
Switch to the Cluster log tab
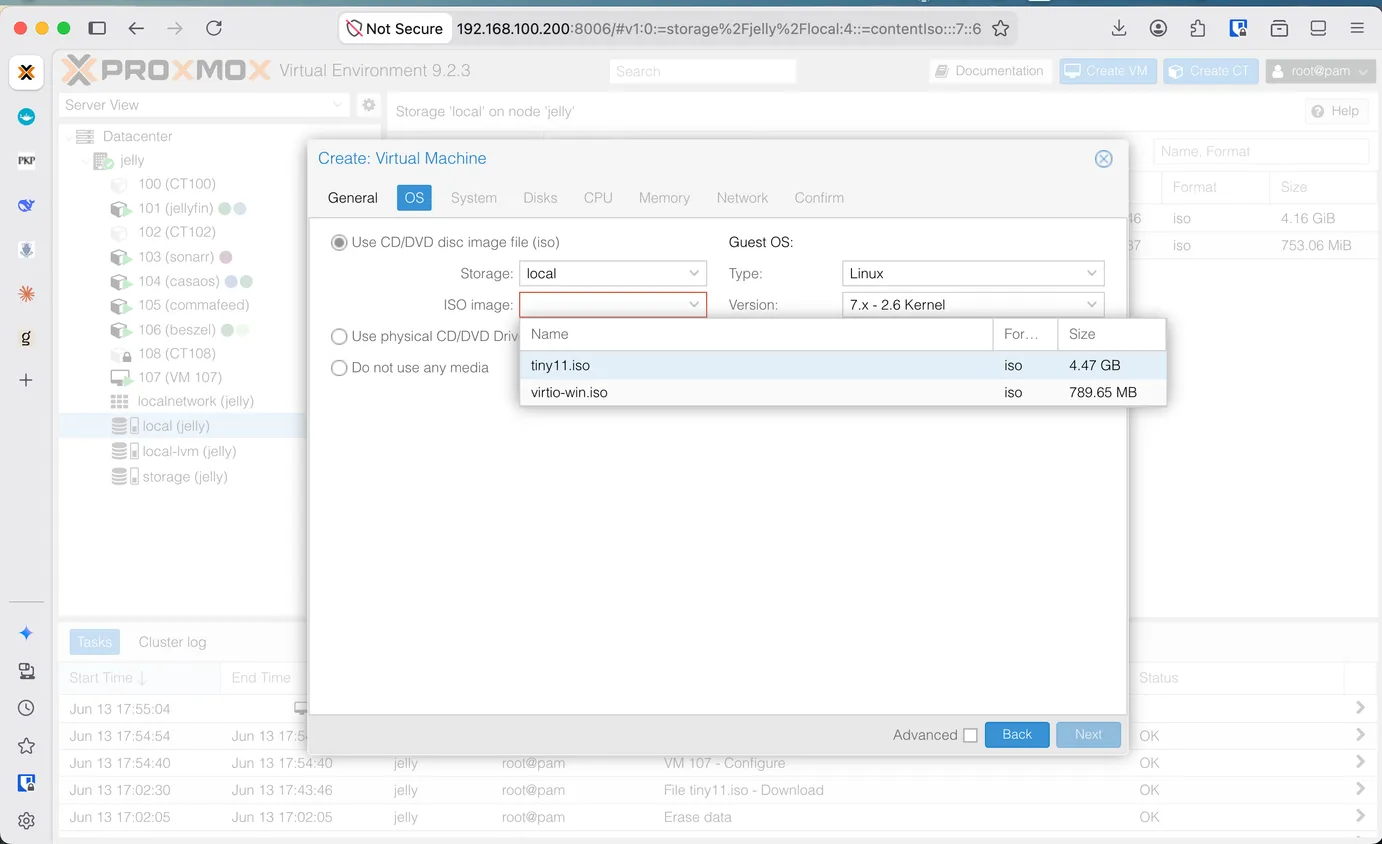pyautogui.click(x=172, y=642)
